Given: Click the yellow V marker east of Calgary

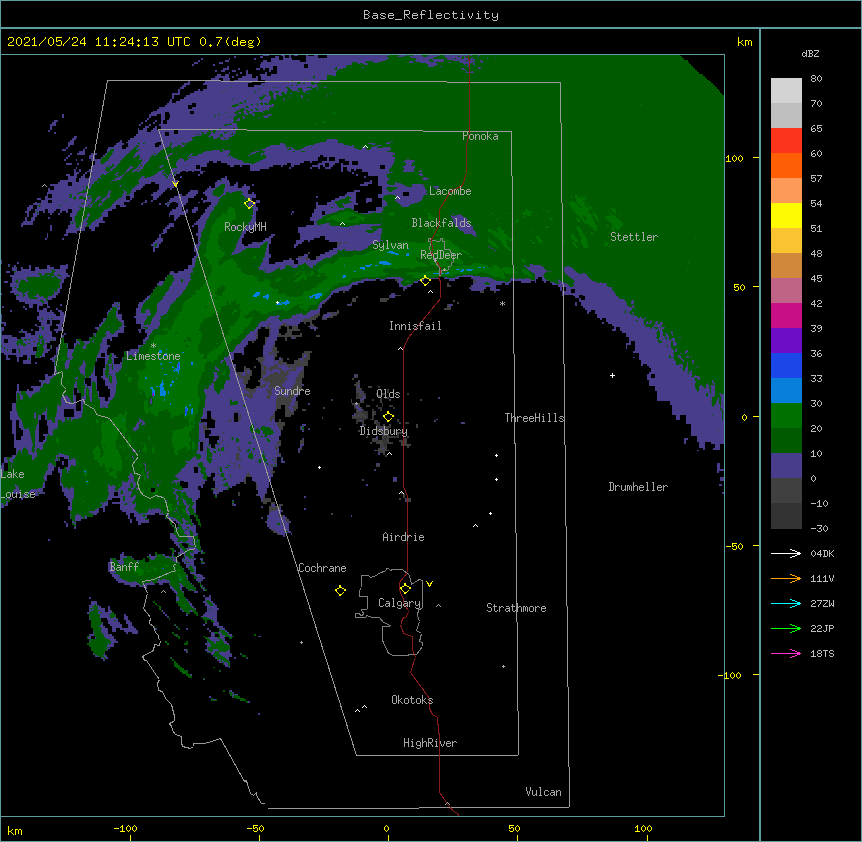Looking at the screenshot, I should 429,584.
